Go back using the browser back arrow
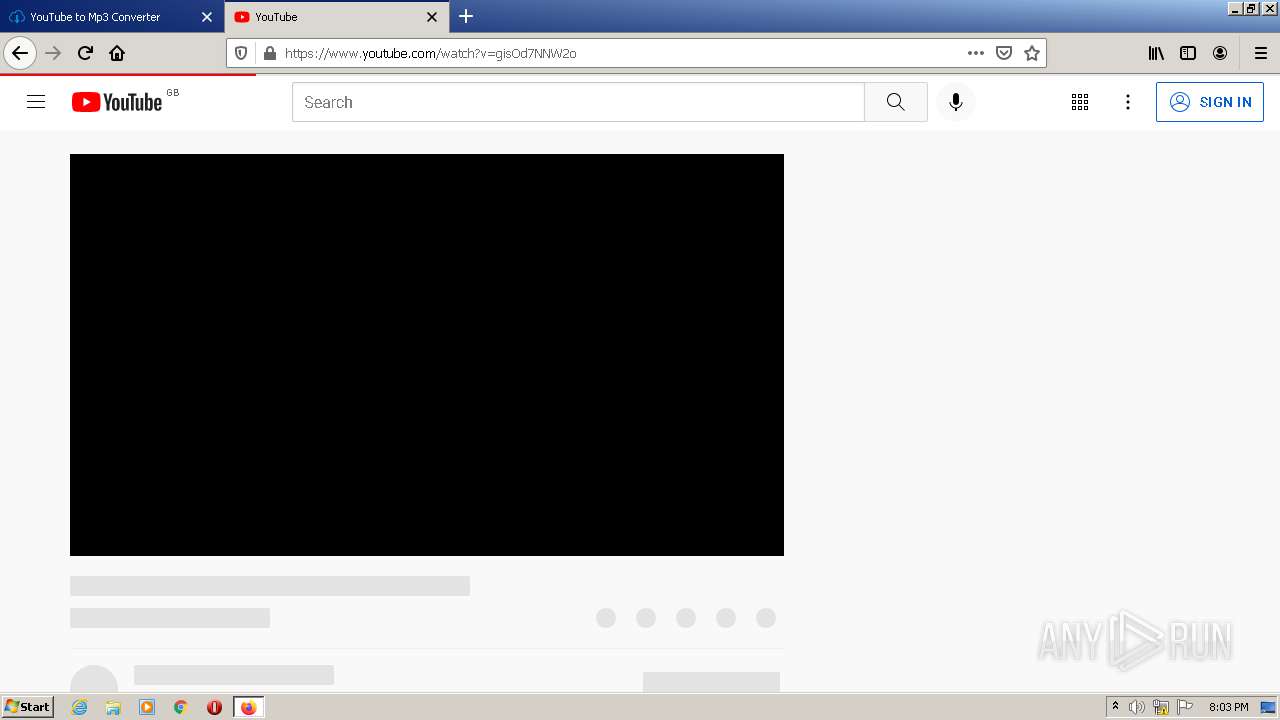This screenshot has height=720, width=1280. click(20, 53)
